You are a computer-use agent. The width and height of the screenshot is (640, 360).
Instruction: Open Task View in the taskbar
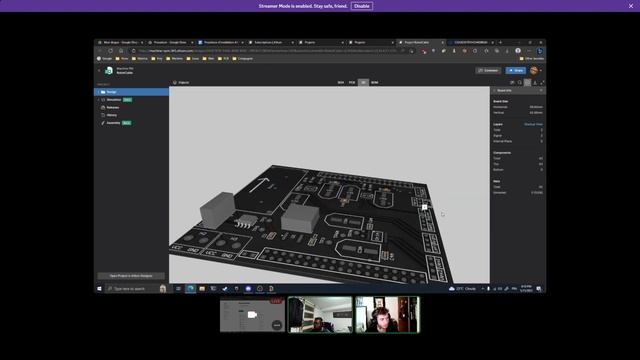pyautogui.click(x=178, y=289)
